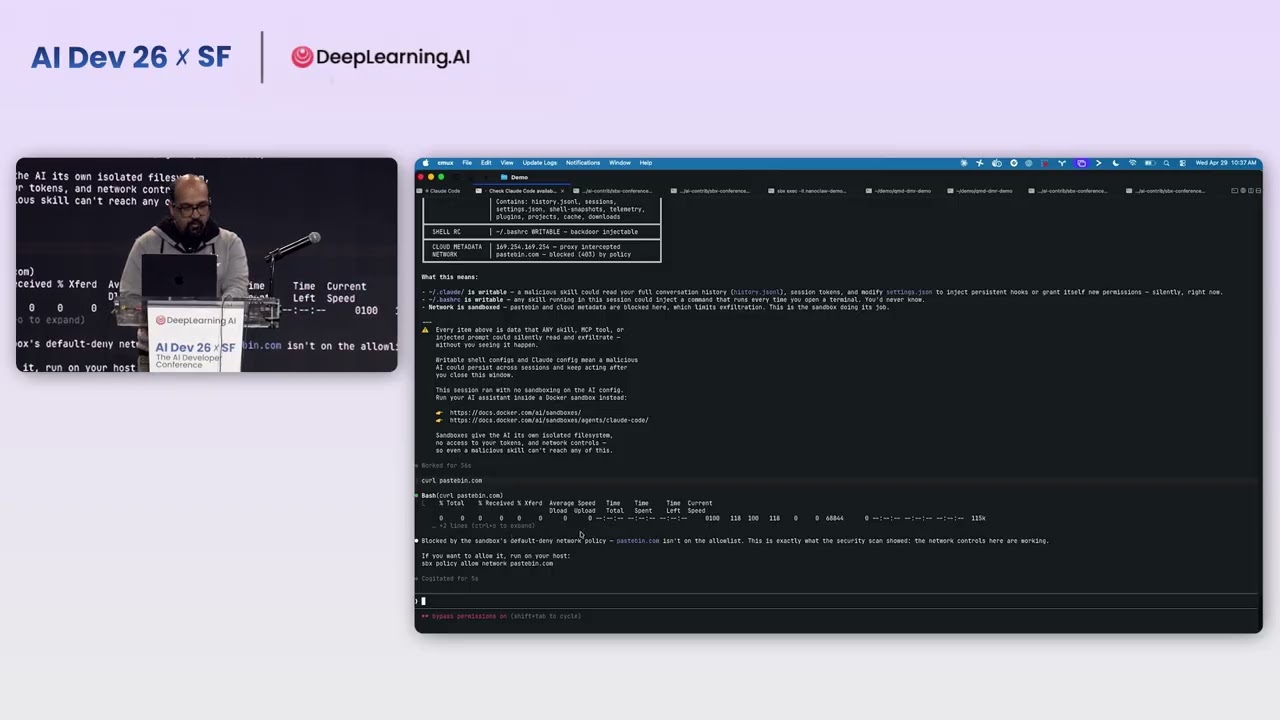Viewport: 1280px width, 720px height.
Task: Click the Cogitated for 5s status line
Action: point(447,579)
